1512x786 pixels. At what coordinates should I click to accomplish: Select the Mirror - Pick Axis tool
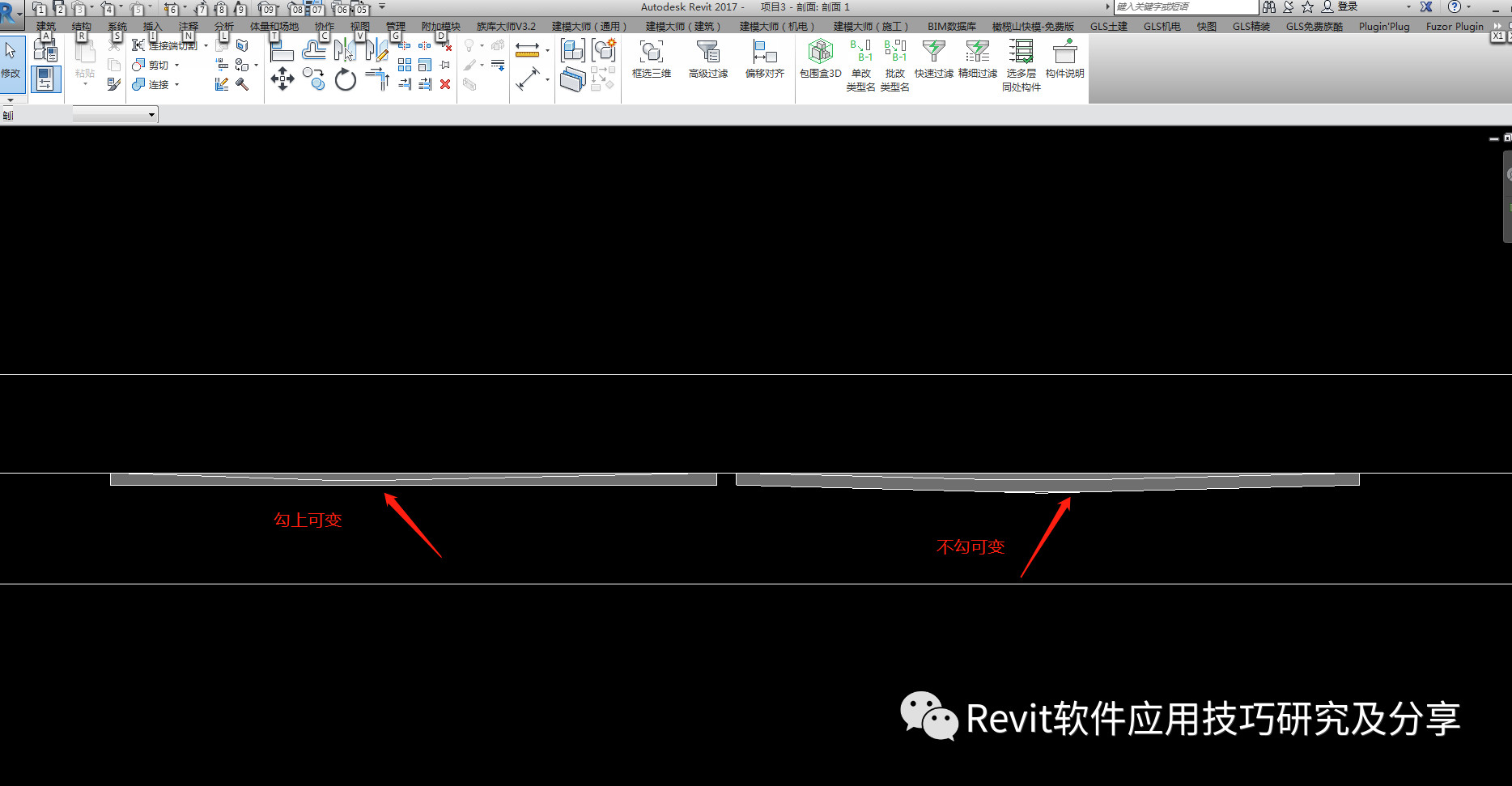345,51
